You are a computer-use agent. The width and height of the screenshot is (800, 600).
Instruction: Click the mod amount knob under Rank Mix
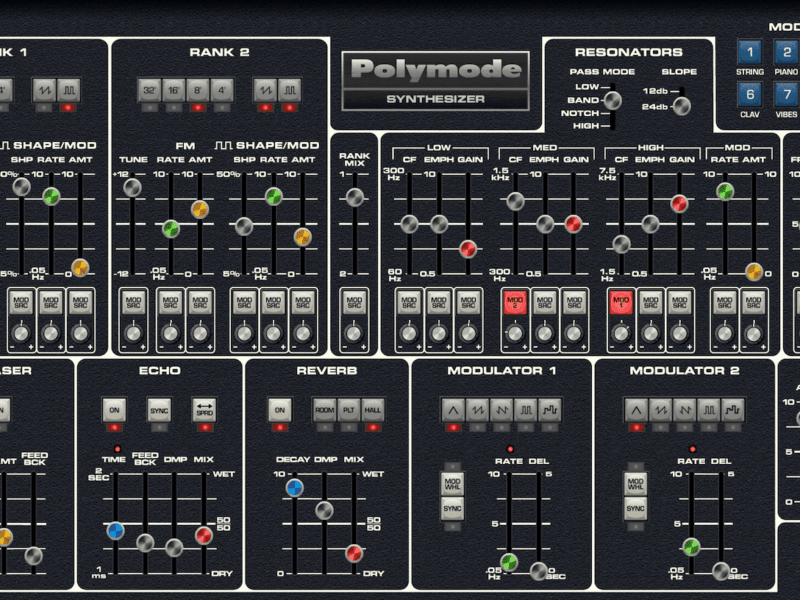(354, 333)
